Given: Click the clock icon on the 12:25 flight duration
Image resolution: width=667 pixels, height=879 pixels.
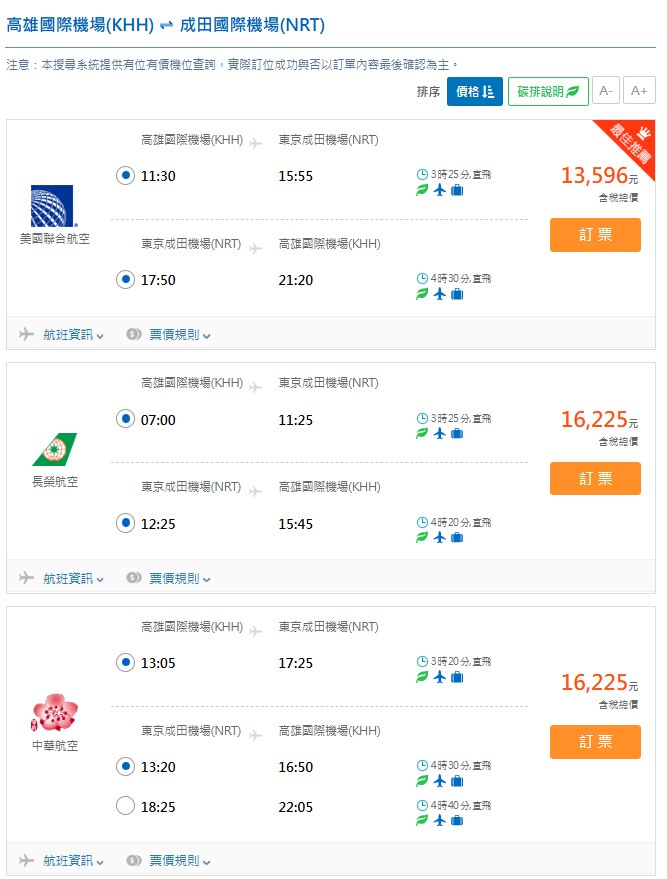Looking at the screenshot, I should [422, 522].
